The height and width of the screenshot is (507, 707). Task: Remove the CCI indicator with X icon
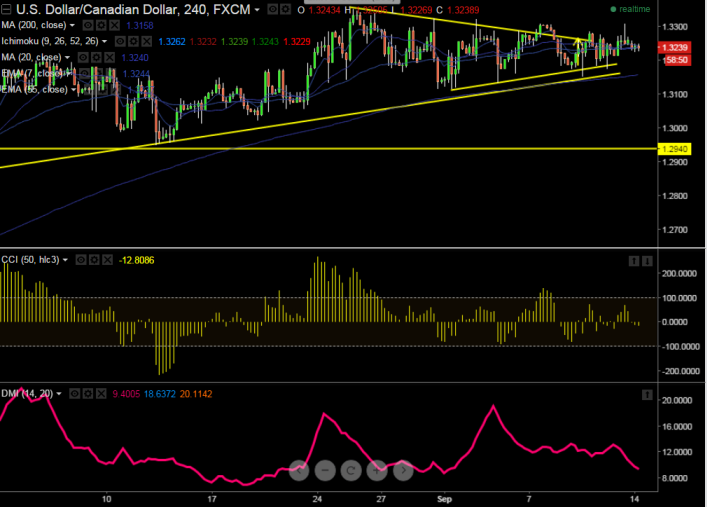tap(107, 260)
